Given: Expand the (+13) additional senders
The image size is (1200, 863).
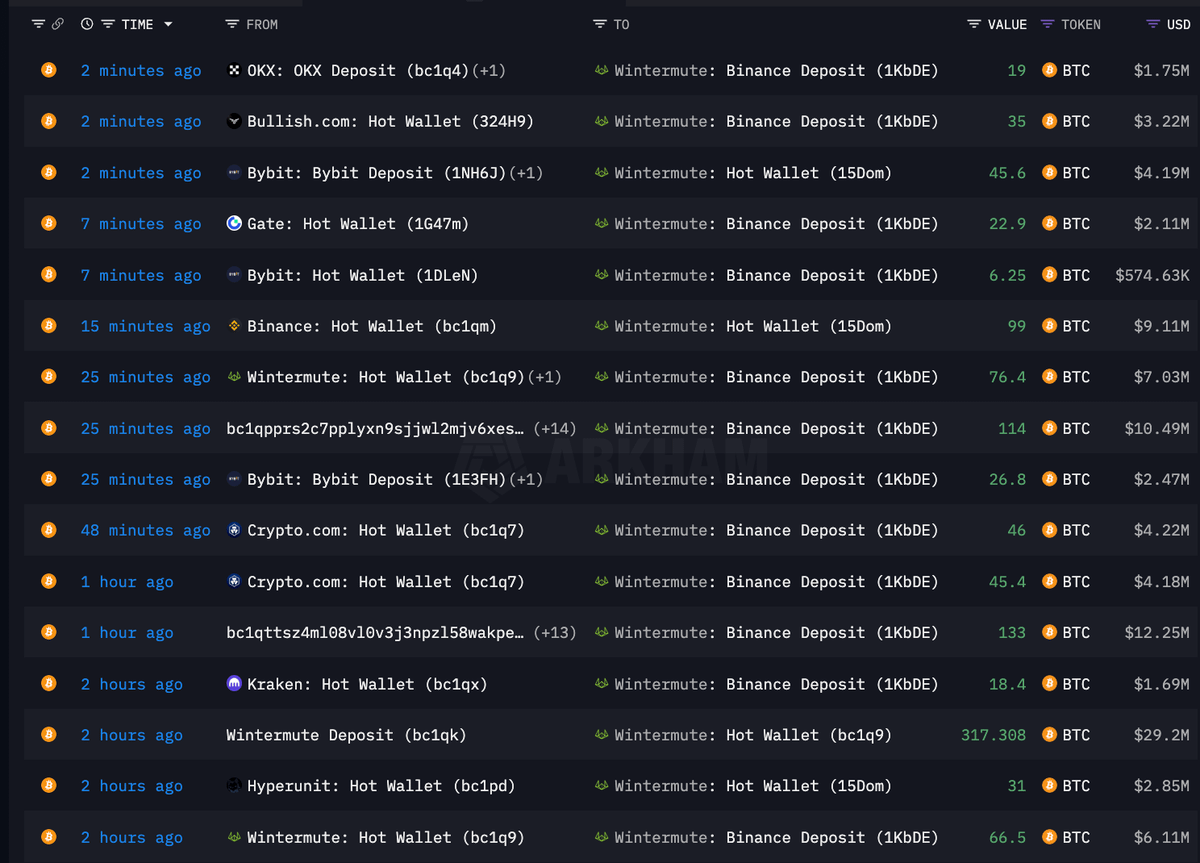Looking at the screenshot, I should 554,632.
